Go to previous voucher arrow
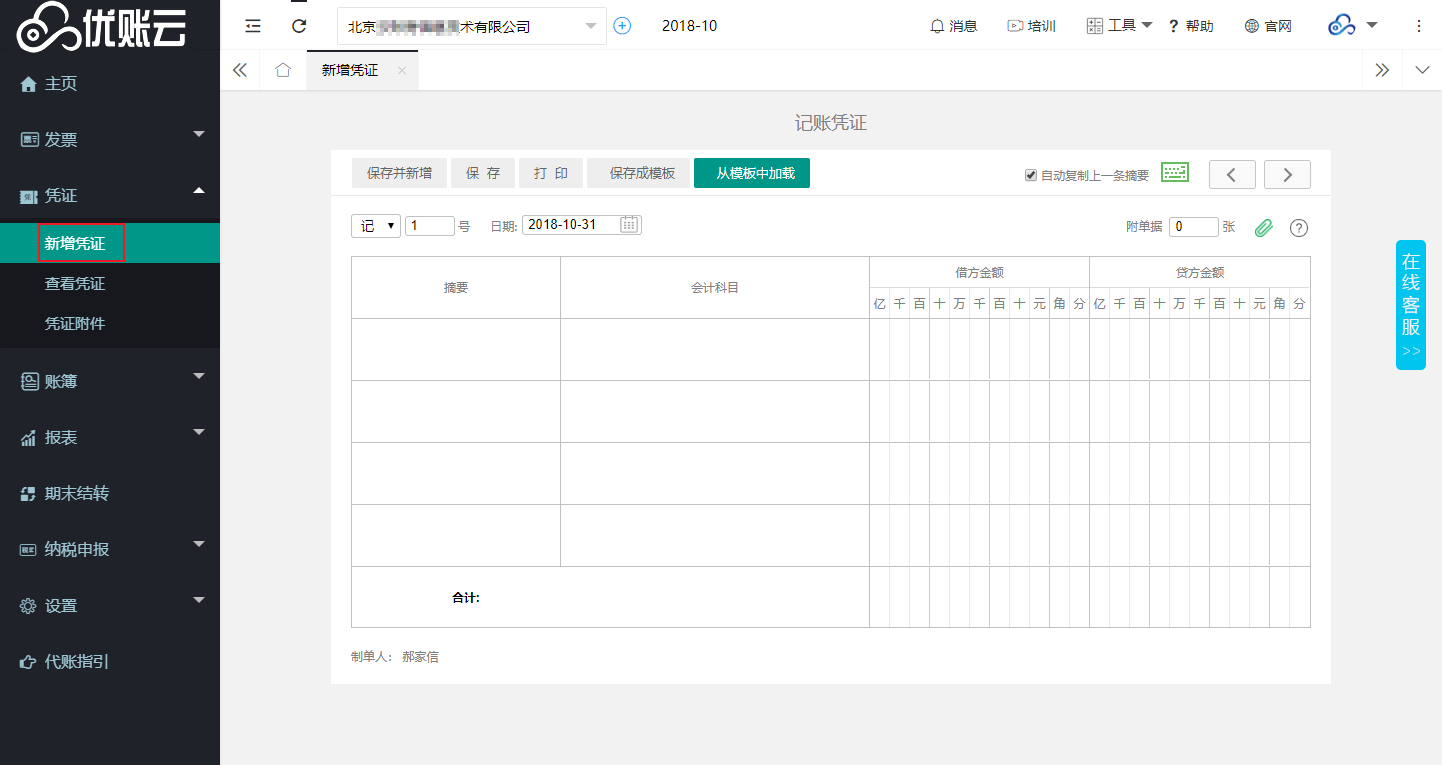Image resolution: width=1442 pixels, height=765 pixels. click(x=1232, y=174)
